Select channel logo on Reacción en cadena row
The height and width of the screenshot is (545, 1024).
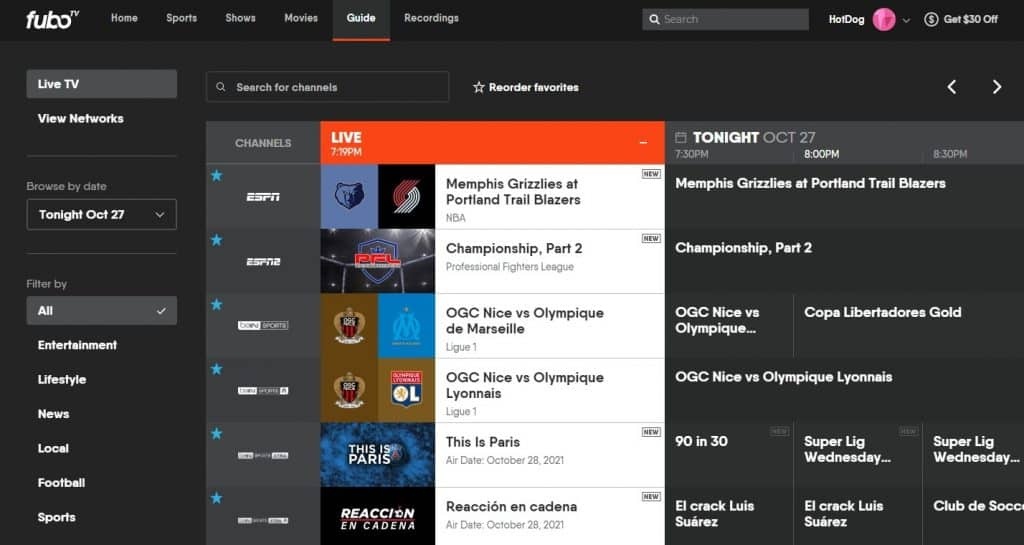click(x=263, y=520)
